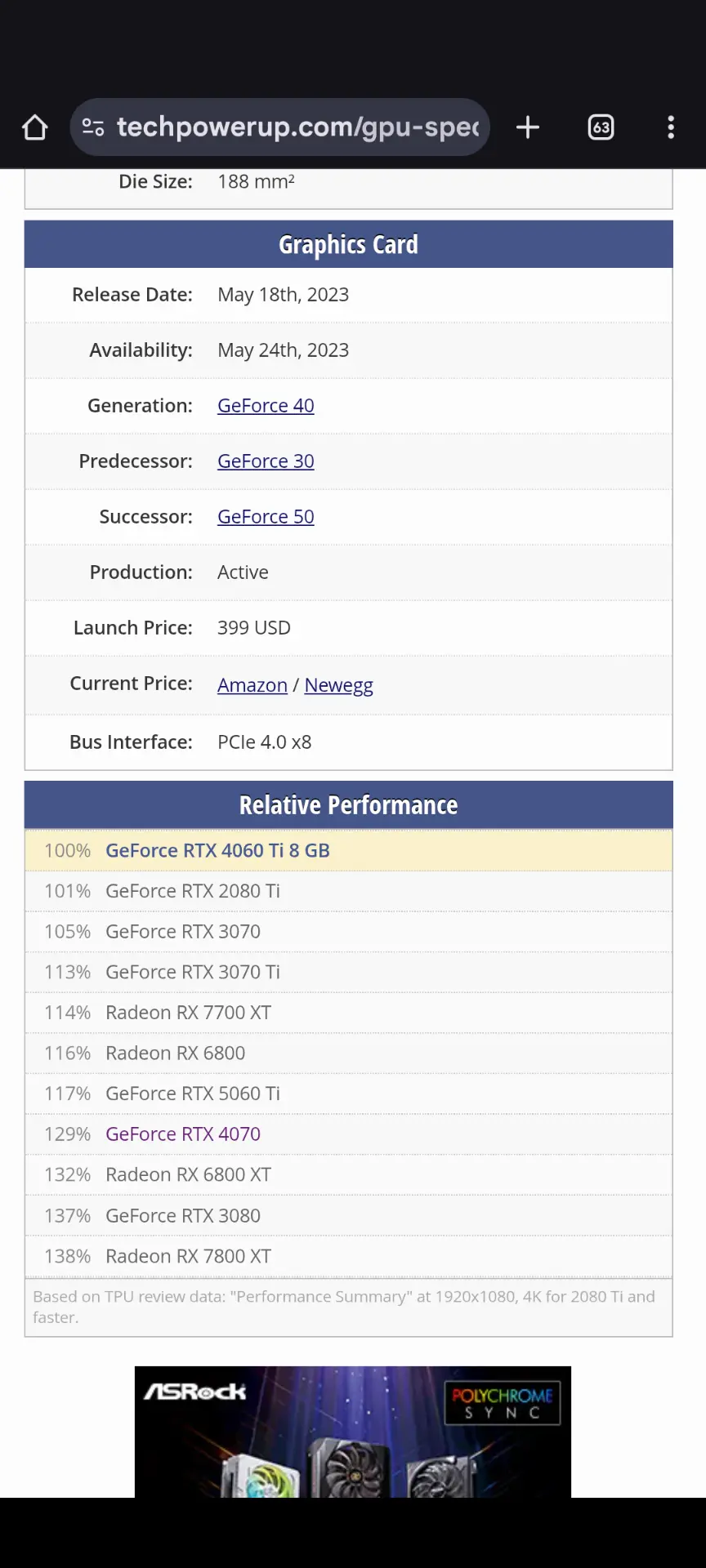Click the release date May 18th, 2023
The height and width of the screenshot is (1568, 706).
[283, 295]
